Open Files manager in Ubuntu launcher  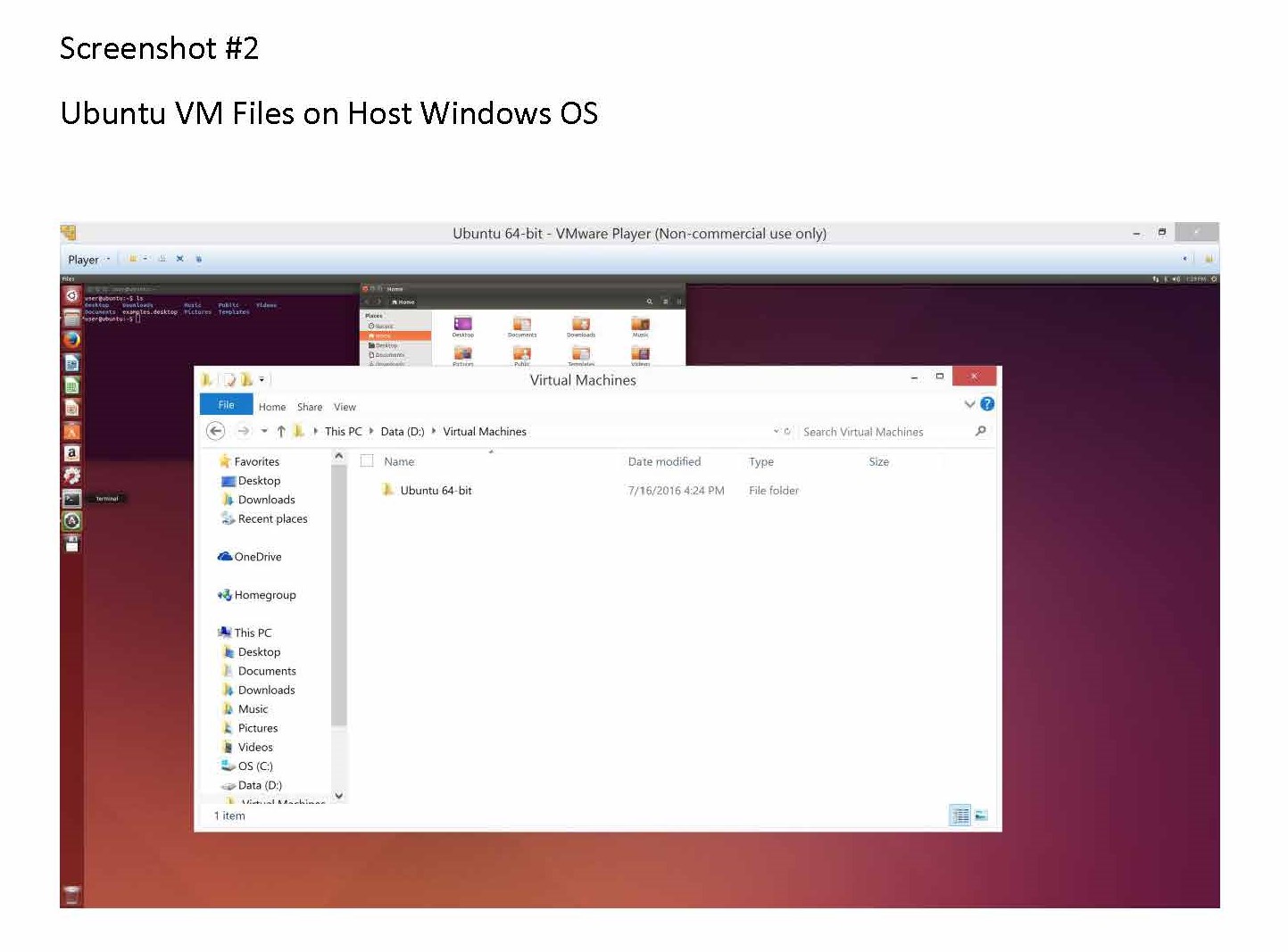coord(72,318)
